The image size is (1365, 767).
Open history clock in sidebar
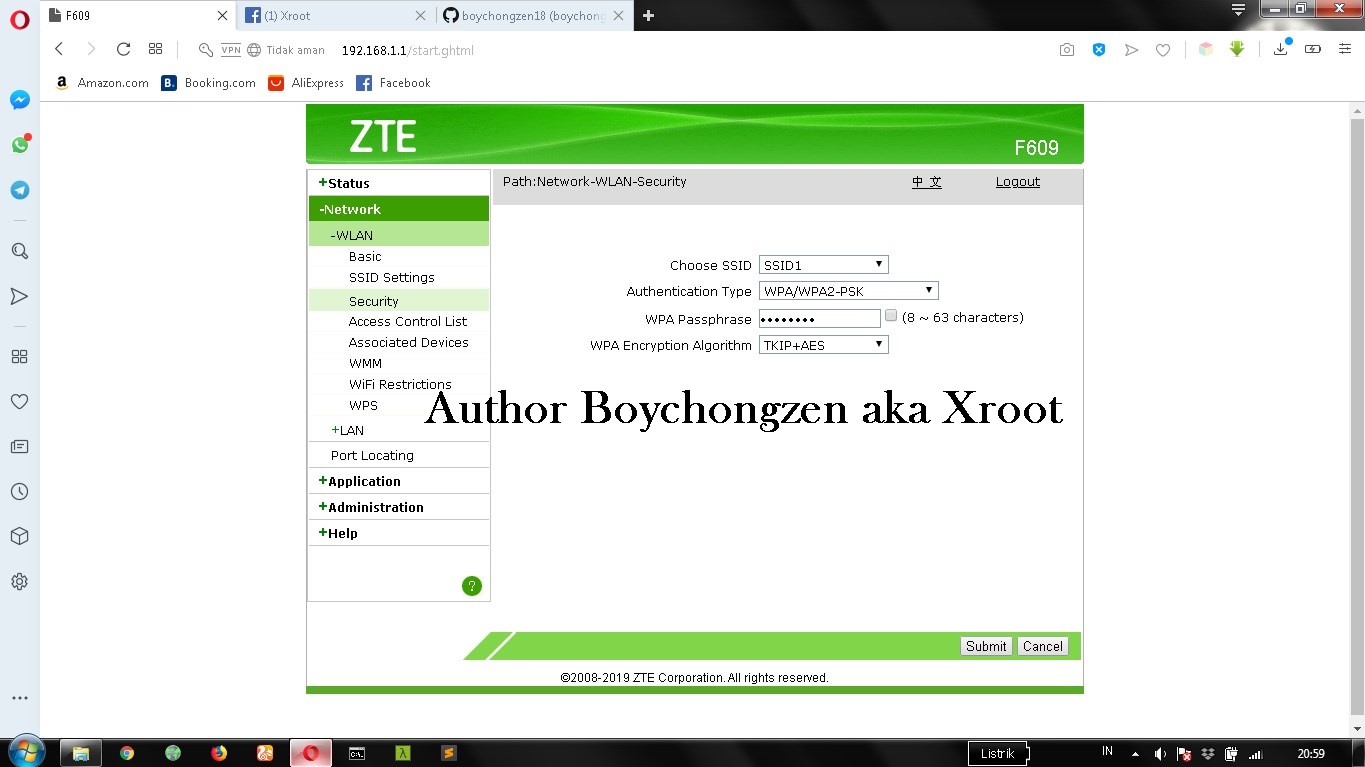point(19,491)
